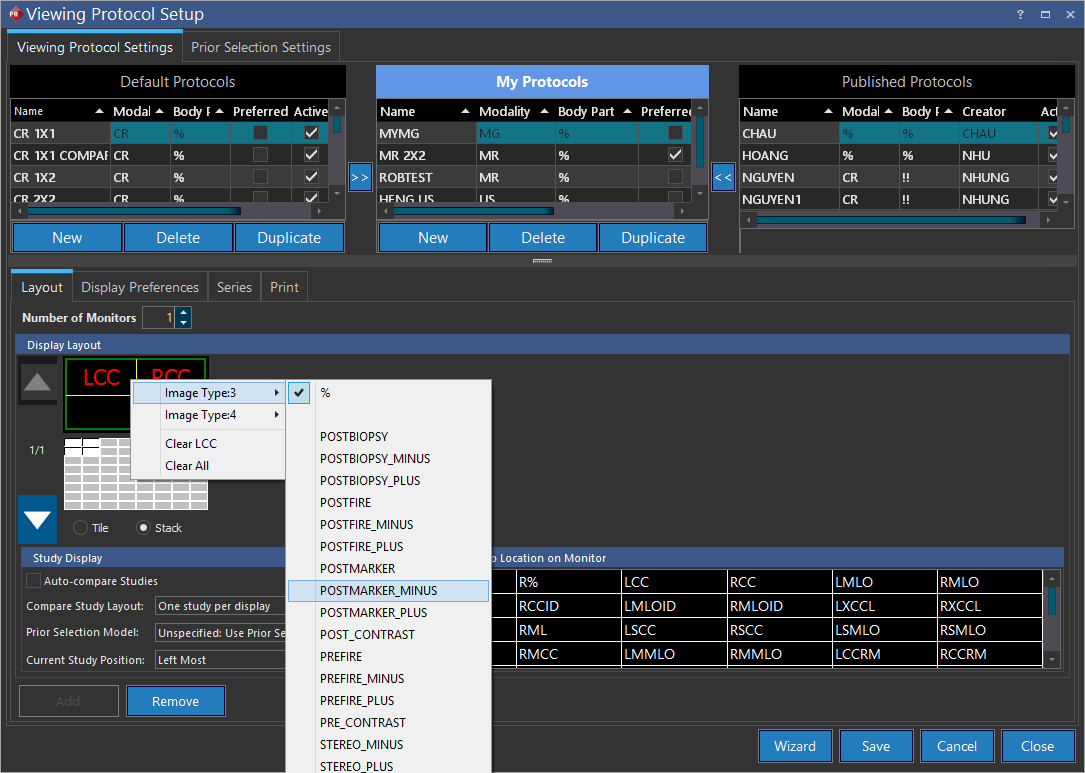Toggle the Preferred checkbox for MR 2X2
This screenshot has height=773, width=1085.
(x=676, y=155)
